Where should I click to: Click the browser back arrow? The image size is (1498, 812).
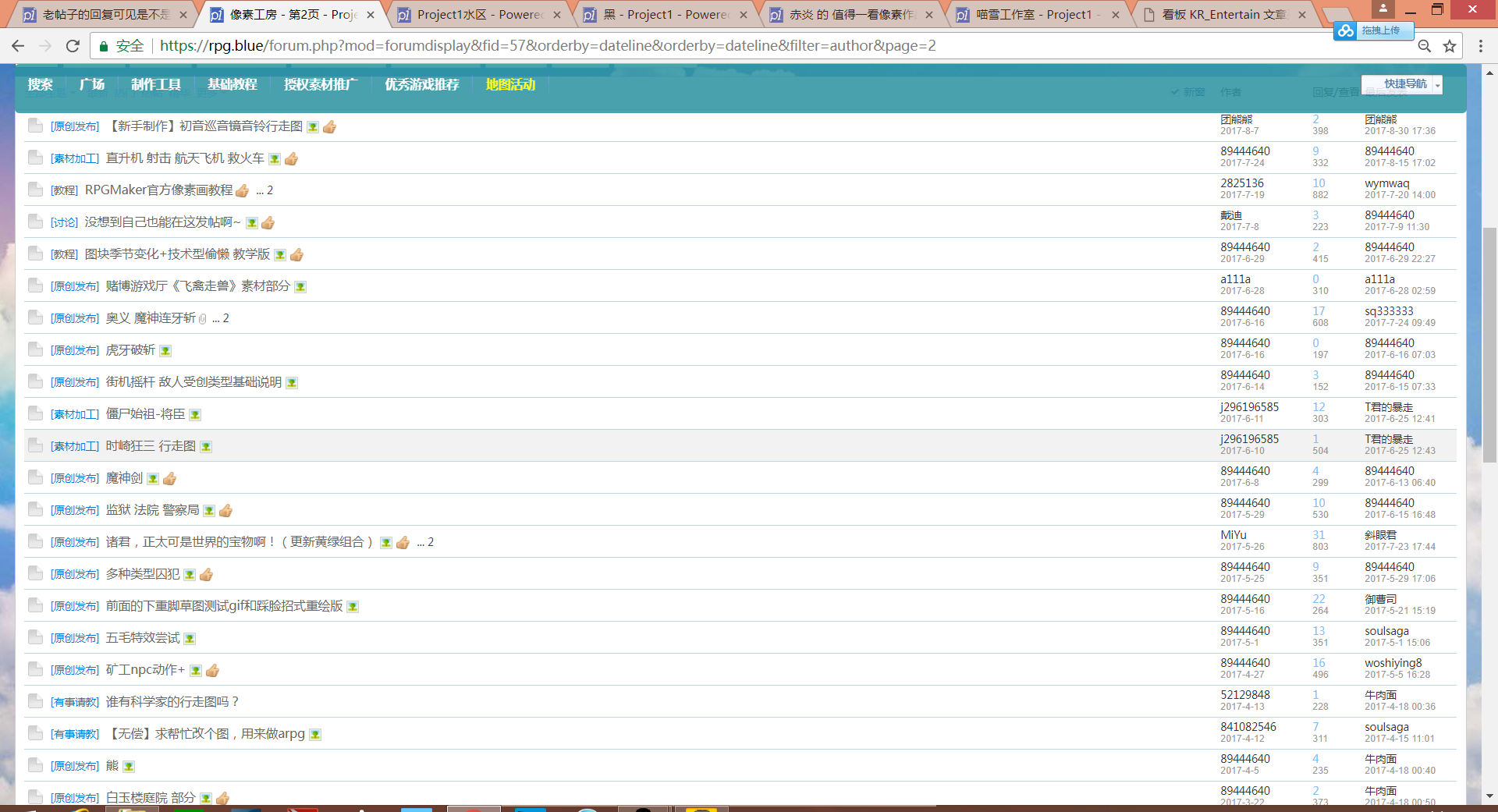tap(18, 46)
